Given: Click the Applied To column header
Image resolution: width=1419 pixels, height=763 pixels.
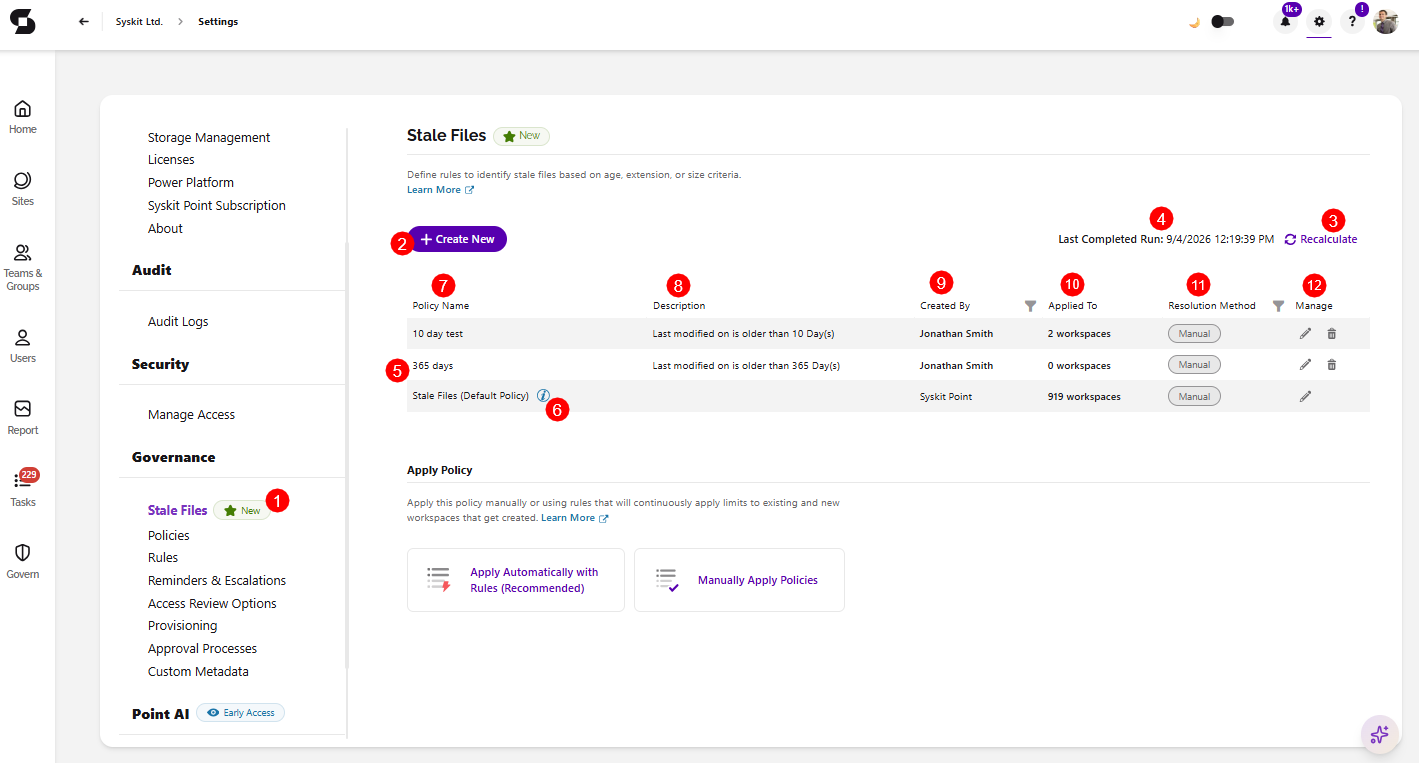Looking at the screenshot, I should (1073, 306).
